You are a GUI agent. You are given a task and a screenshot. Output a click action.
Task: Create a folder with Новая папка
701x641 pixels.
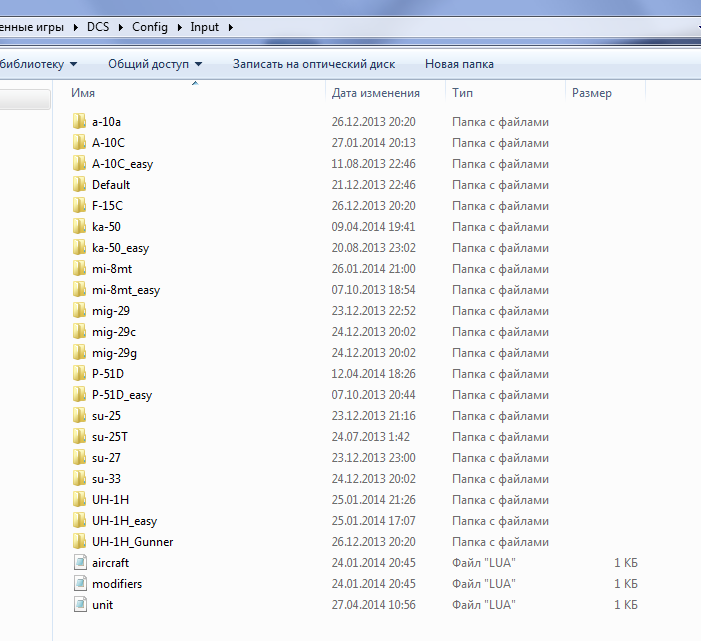pos(459,64)
